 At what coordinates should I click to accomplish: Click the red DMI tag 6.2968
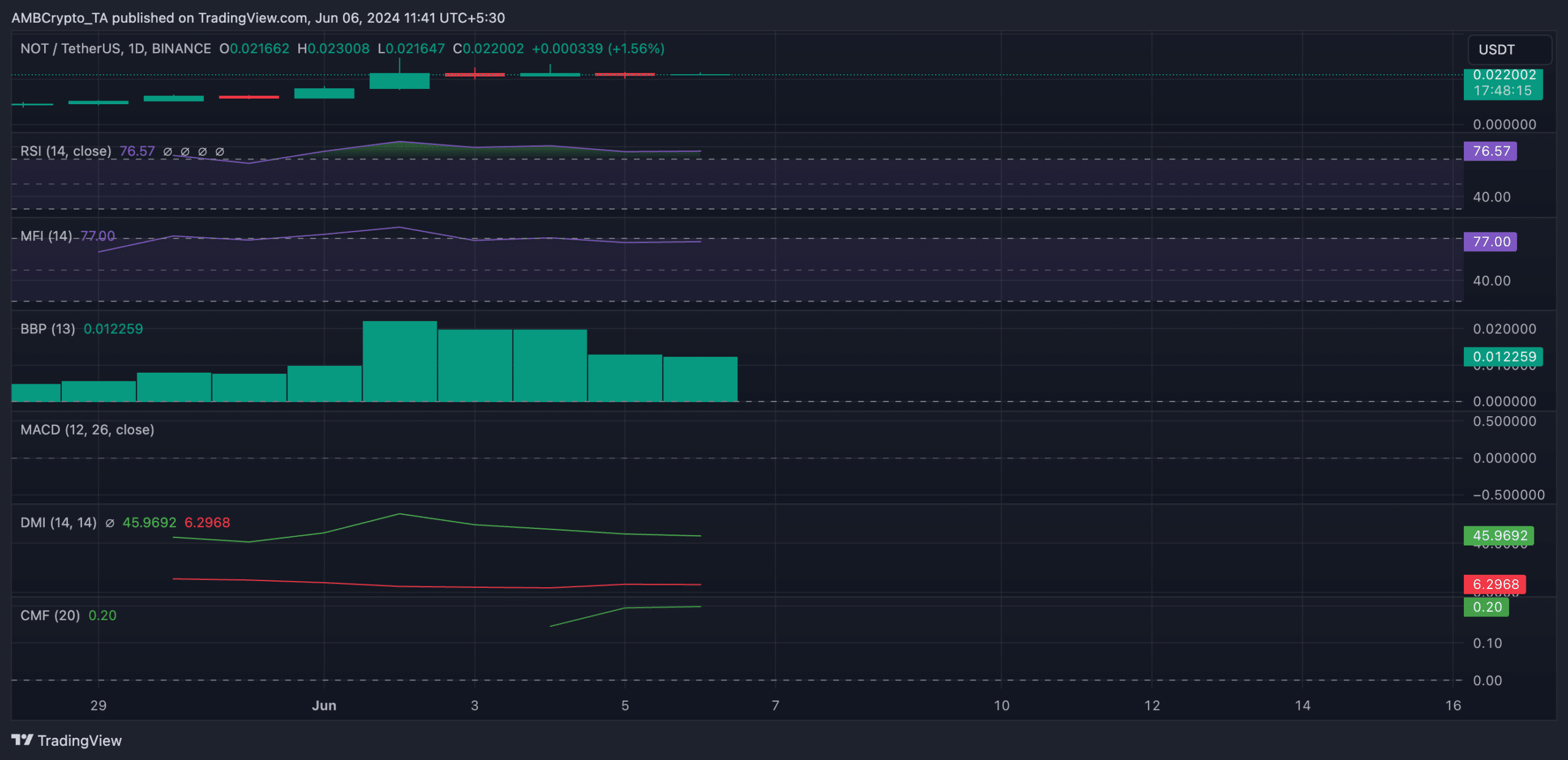(1494, 584)
